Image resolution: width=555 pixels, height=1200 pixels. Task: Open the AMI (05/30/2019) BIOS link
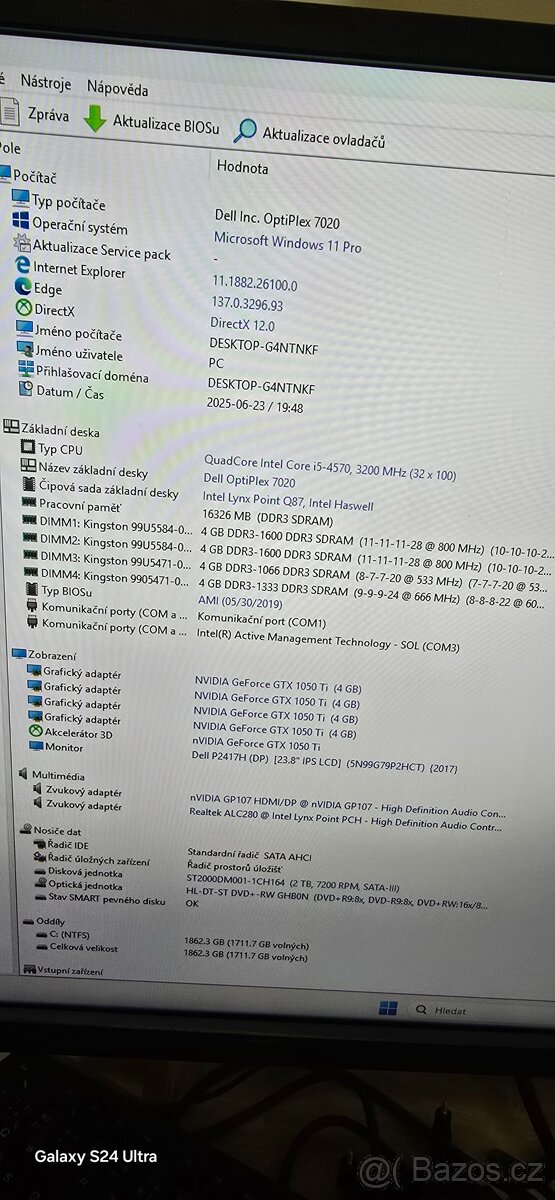[x=240, y=603]
